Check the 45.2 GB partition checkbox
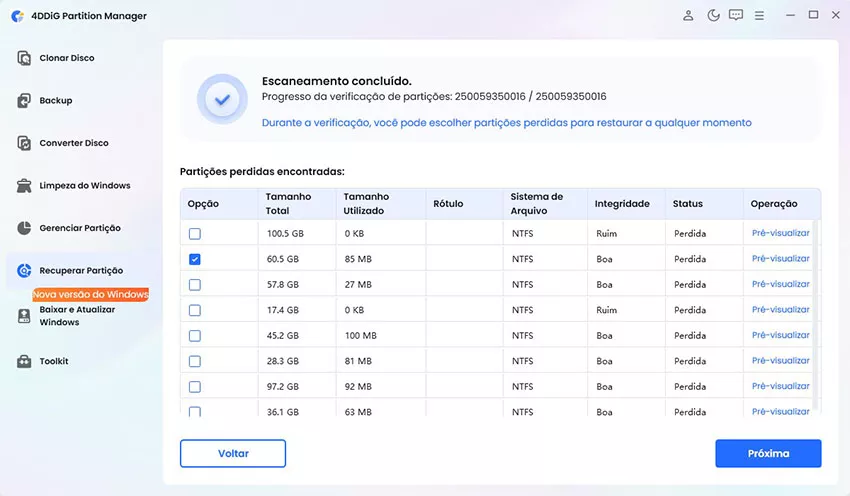This screenshot has height=496, width=850. (x=195, y=336)
